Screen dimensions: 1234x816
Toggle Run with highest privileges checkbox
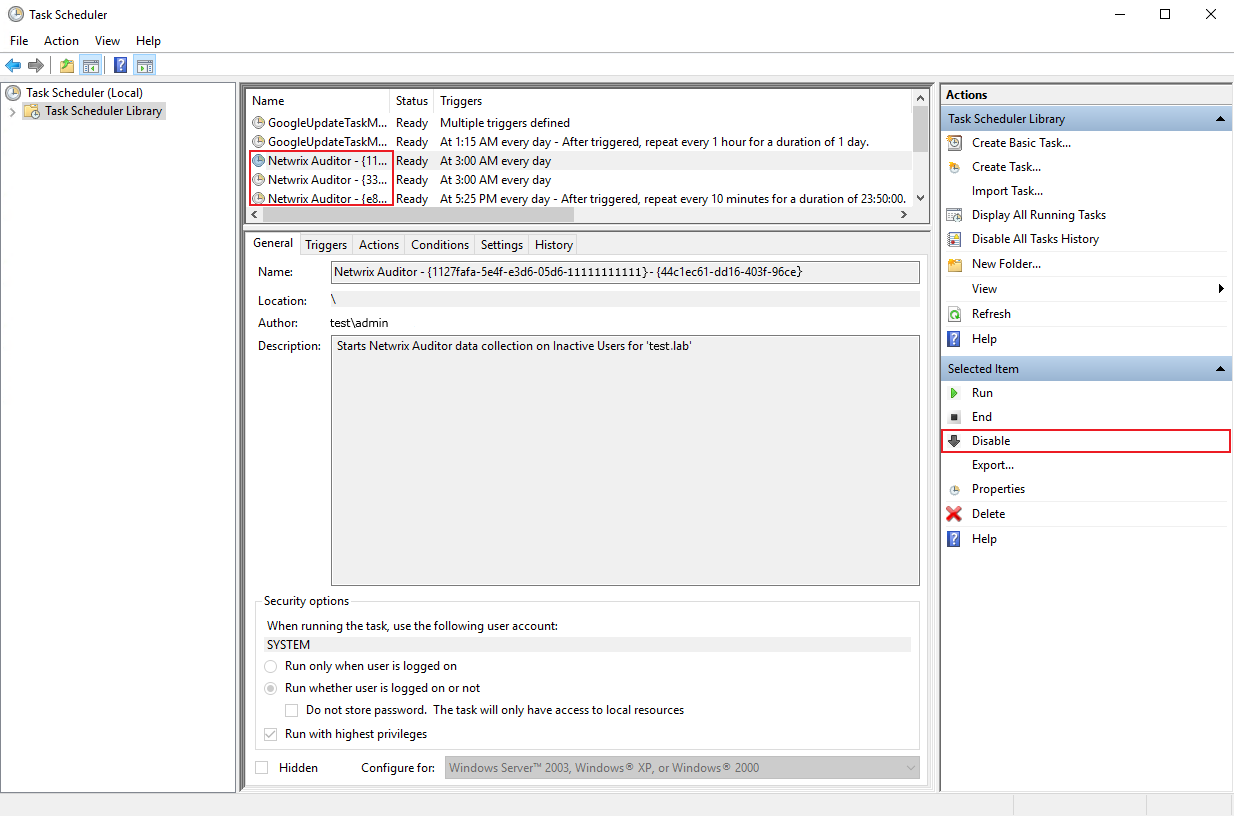(271, 734)
